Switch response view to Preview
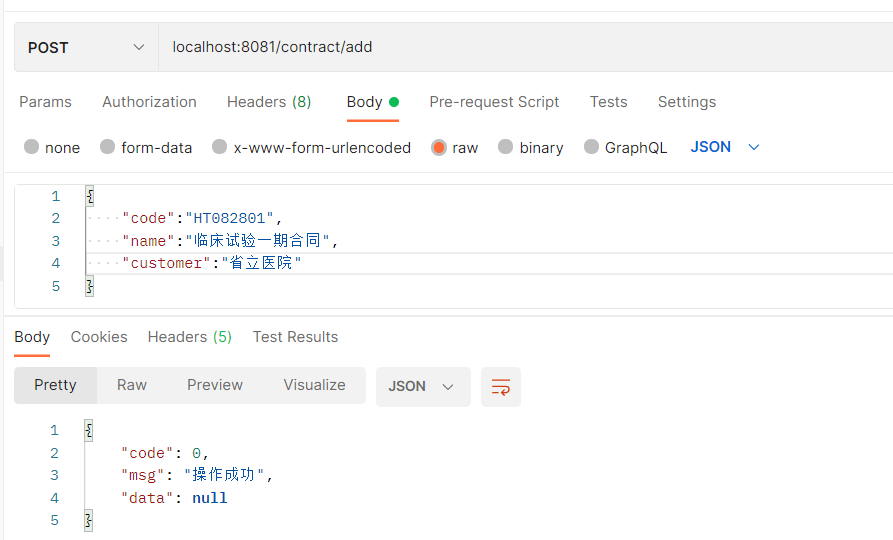The height and width of the screenshot is (540, 893). point(215,385)
